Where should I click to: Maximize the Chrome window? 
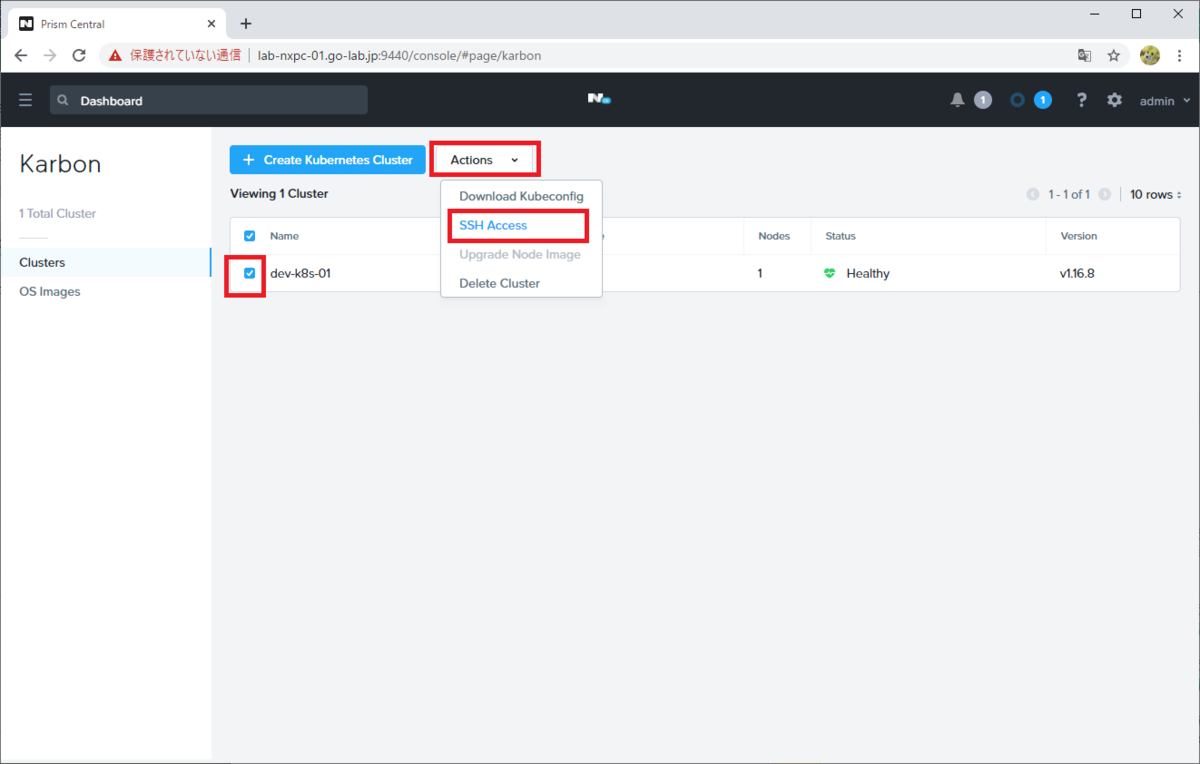[x=1136, y=14]
